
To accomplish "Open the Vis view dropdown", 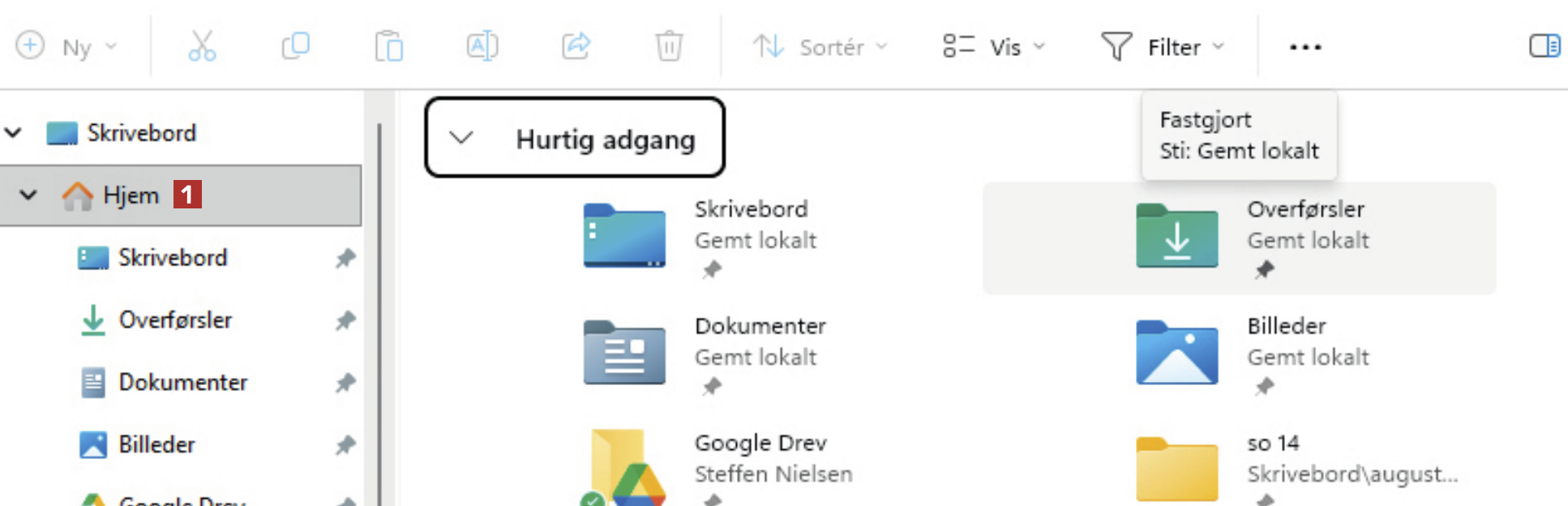I will click(994, 47).
